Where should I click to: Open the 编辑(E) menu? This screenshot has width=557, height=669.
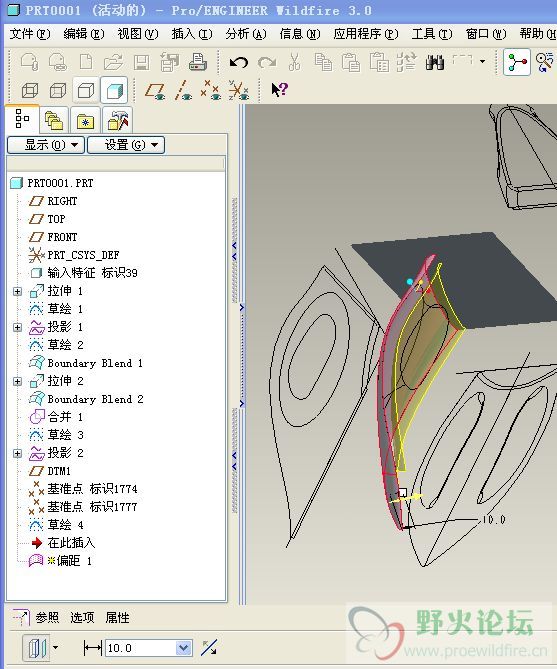pyautogui.click(x=84, y=34)
